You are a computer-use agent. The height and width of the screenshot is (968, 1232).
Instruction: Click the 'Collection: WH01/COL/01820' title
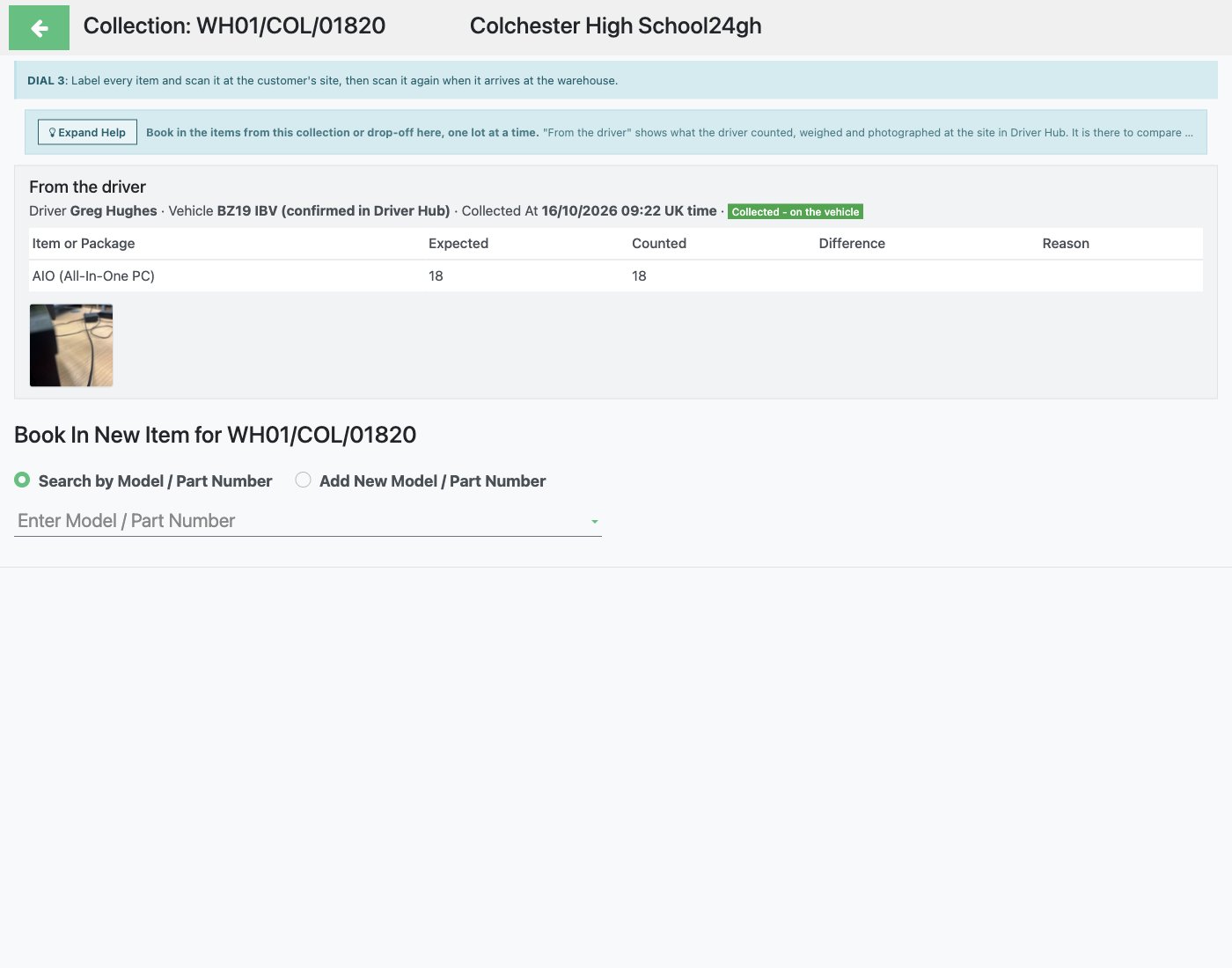pyautogui.click(x=234, y=26)
